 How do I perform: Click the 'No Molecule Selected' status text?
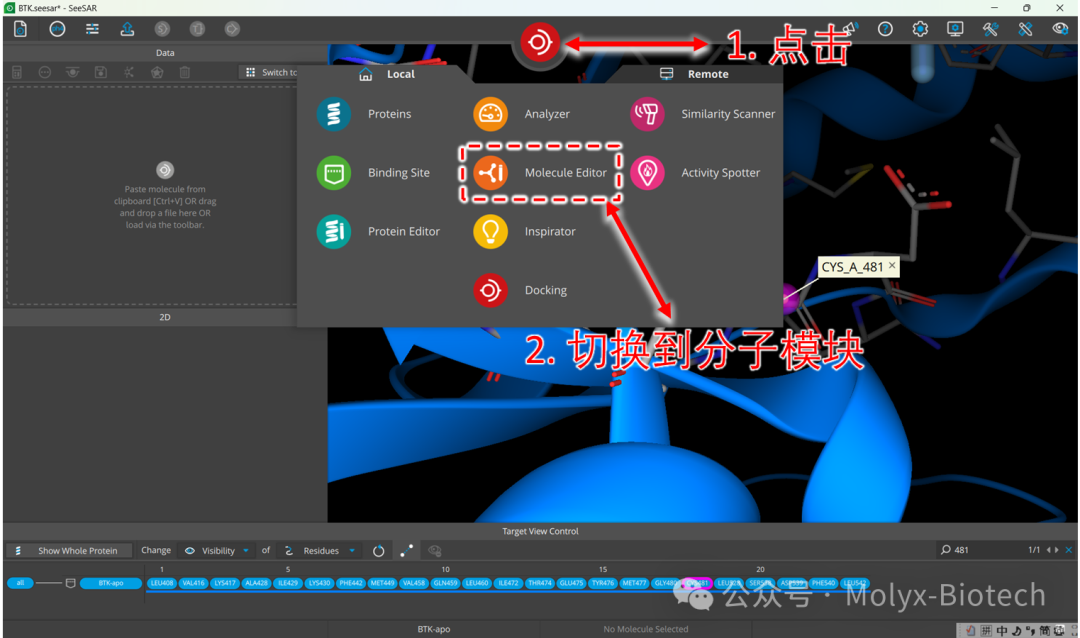645,629
